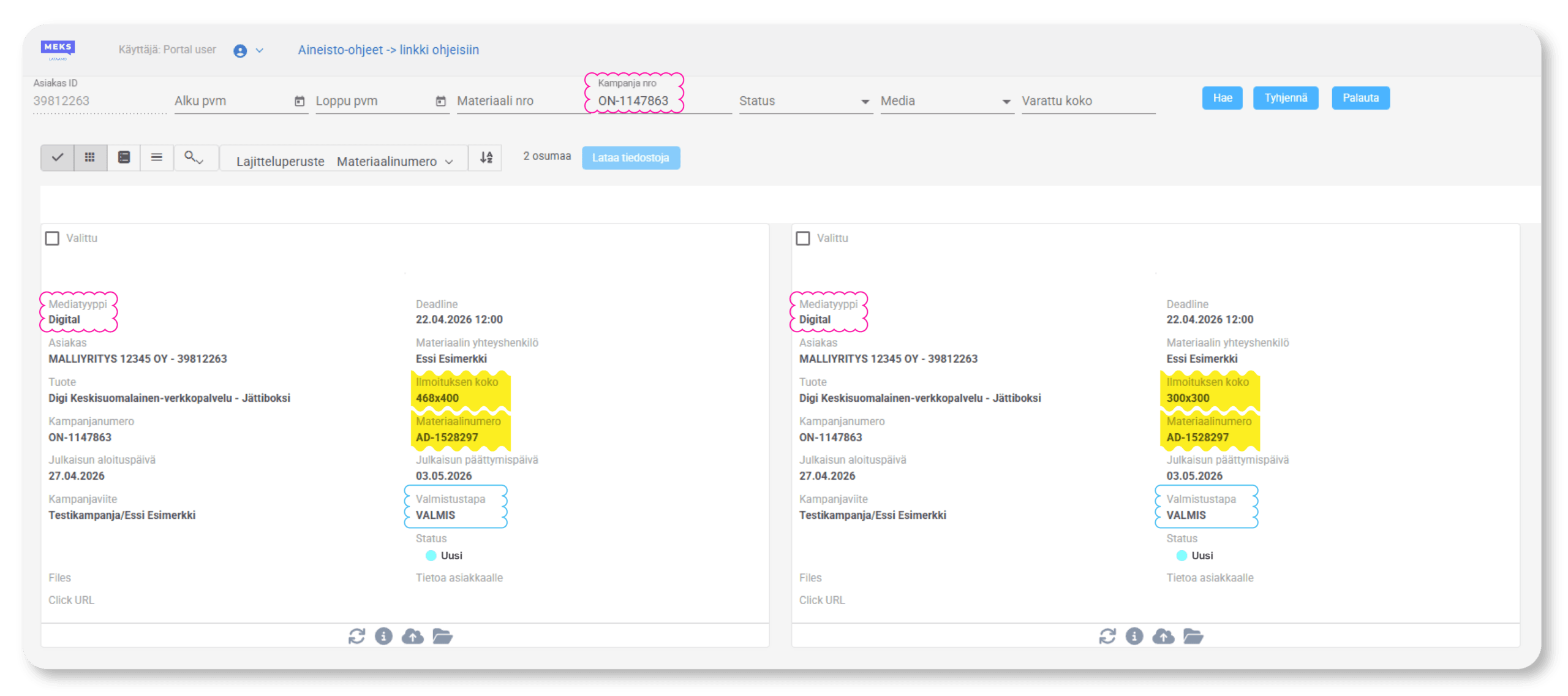Screen dimensions: 1568x696
Task: Click the select-all checkmark toolbar button
Action: point(58,157)
